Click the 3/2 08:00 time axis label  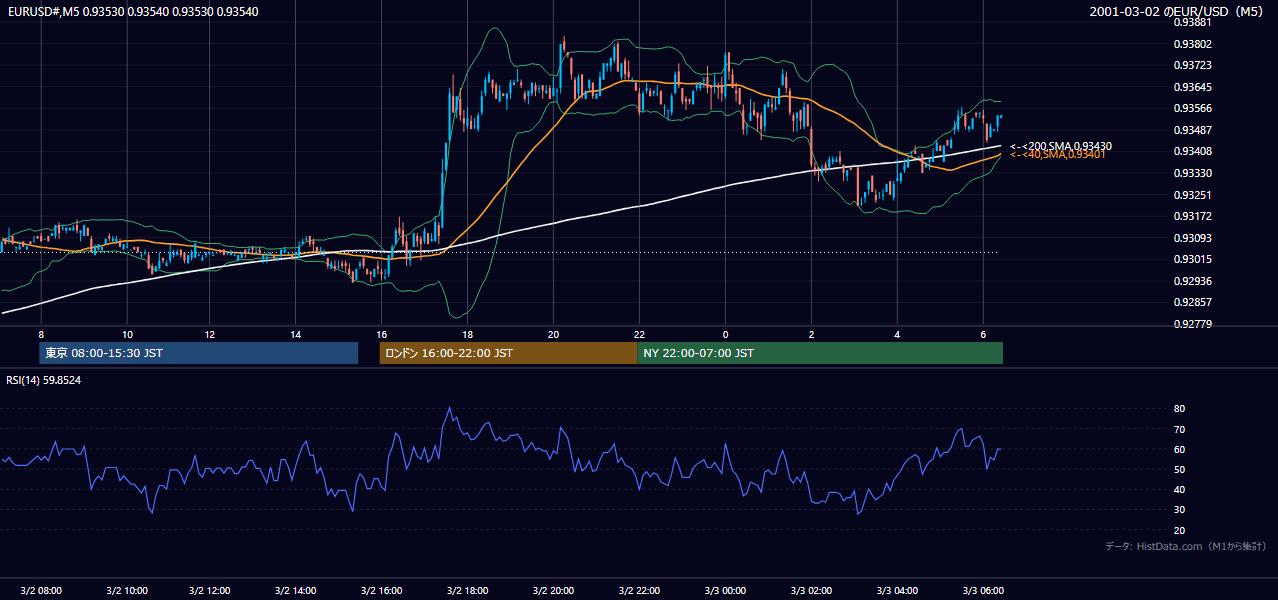41,591
